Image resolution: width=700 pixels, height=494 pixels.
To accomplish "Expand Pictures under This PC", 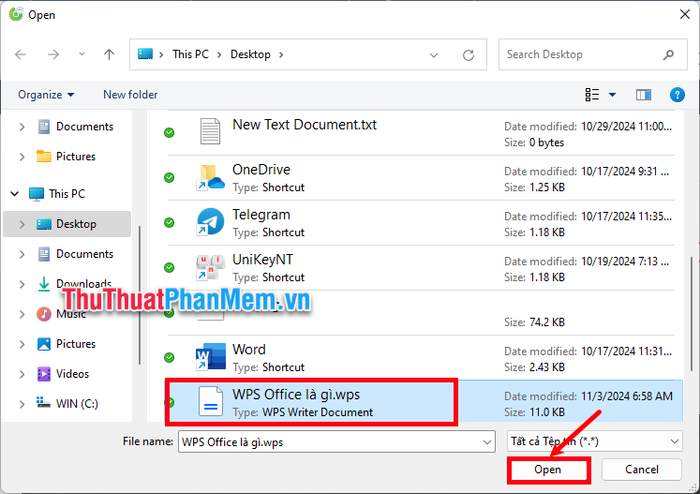I will pyautogui.click(x=22, y=344).
